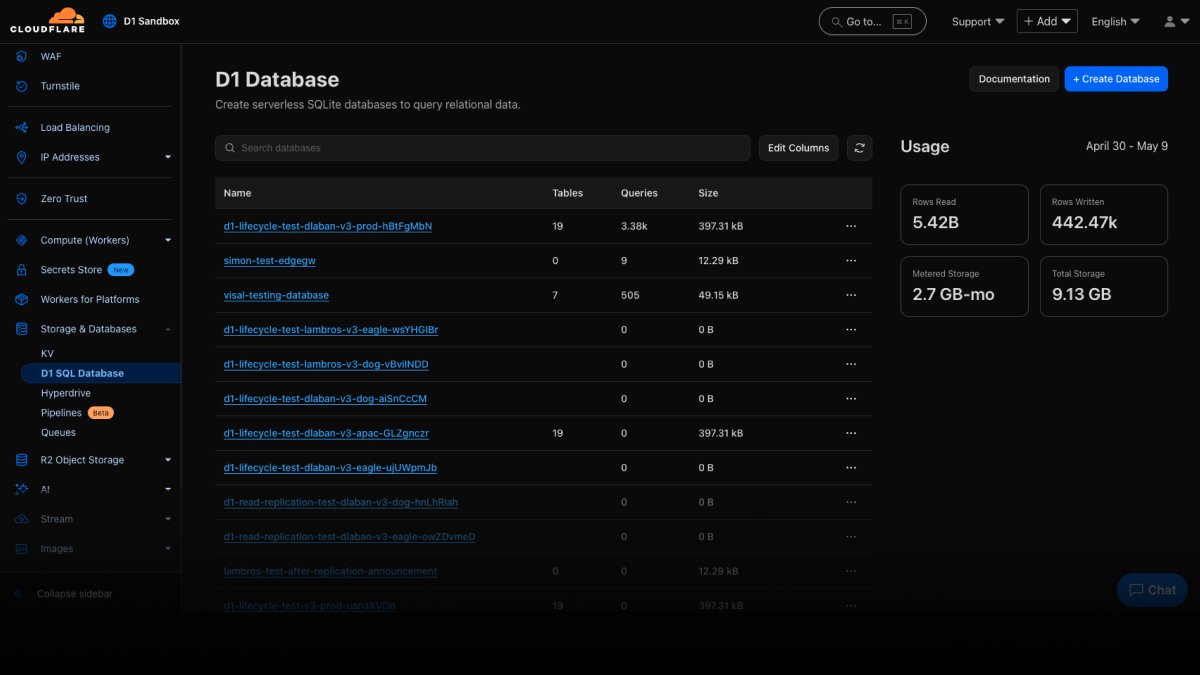This screenshot has width=1200, height=675.
Task: Click the Edit Columns button
Action: [798, 148]
